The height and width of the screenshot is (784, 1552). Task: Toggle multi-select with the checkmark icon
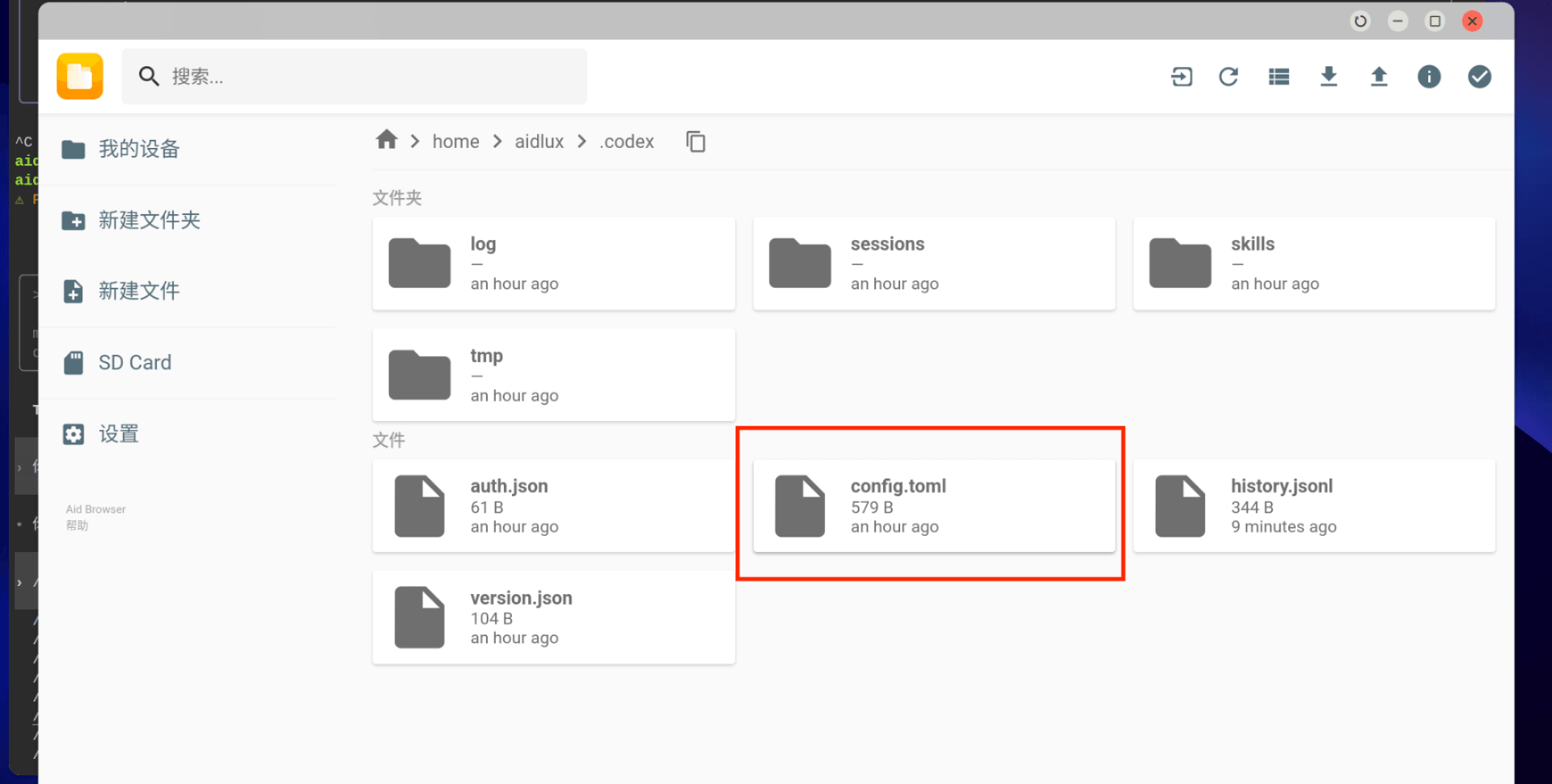[x=1479, y=77]
